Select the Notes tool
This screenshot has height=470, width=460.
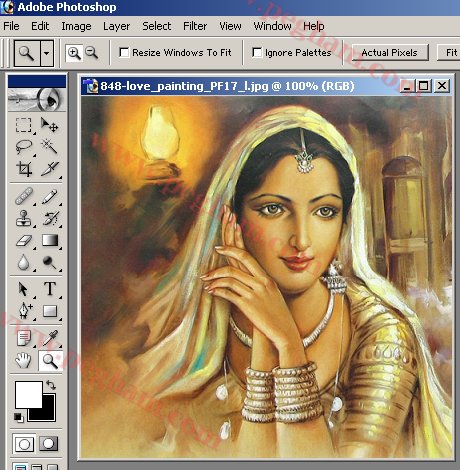[24, 338]
